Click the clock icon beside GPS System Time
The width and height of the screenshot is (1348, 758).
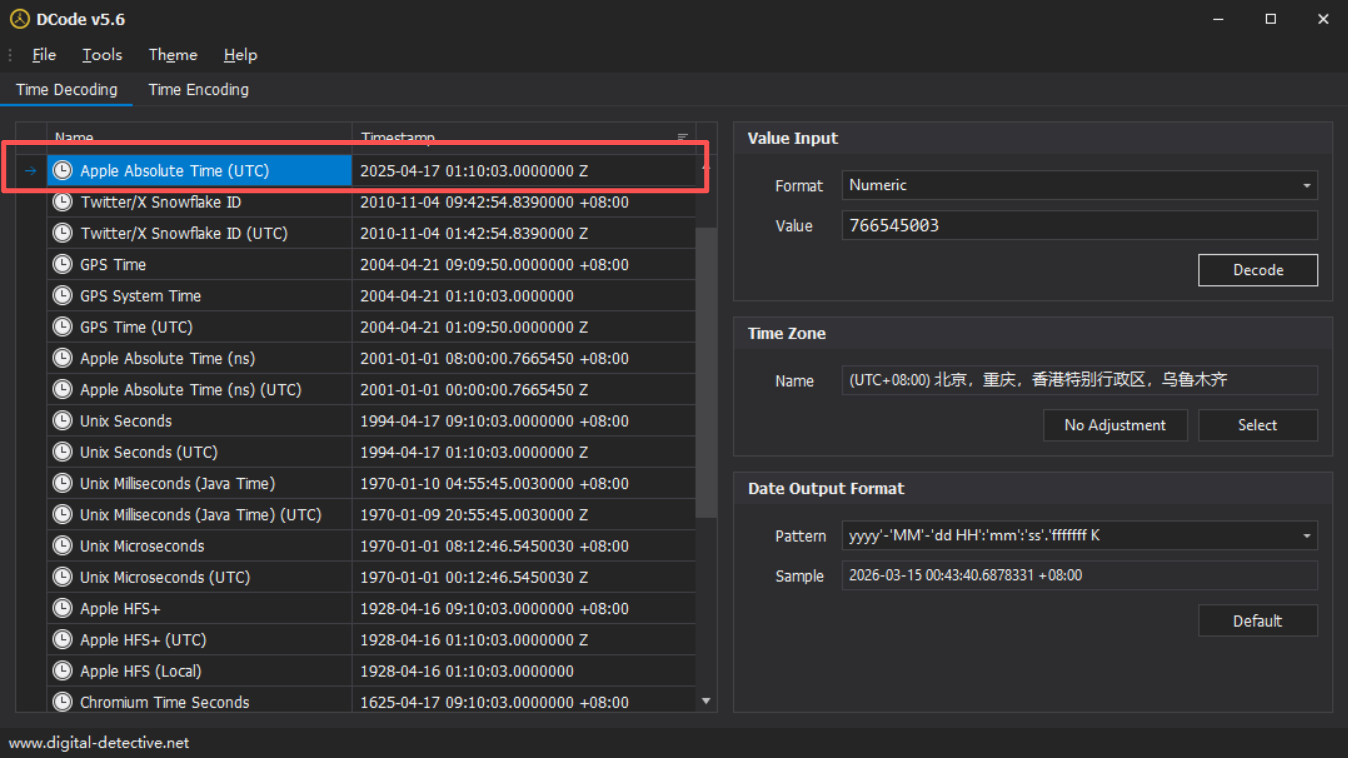(63, 296)
